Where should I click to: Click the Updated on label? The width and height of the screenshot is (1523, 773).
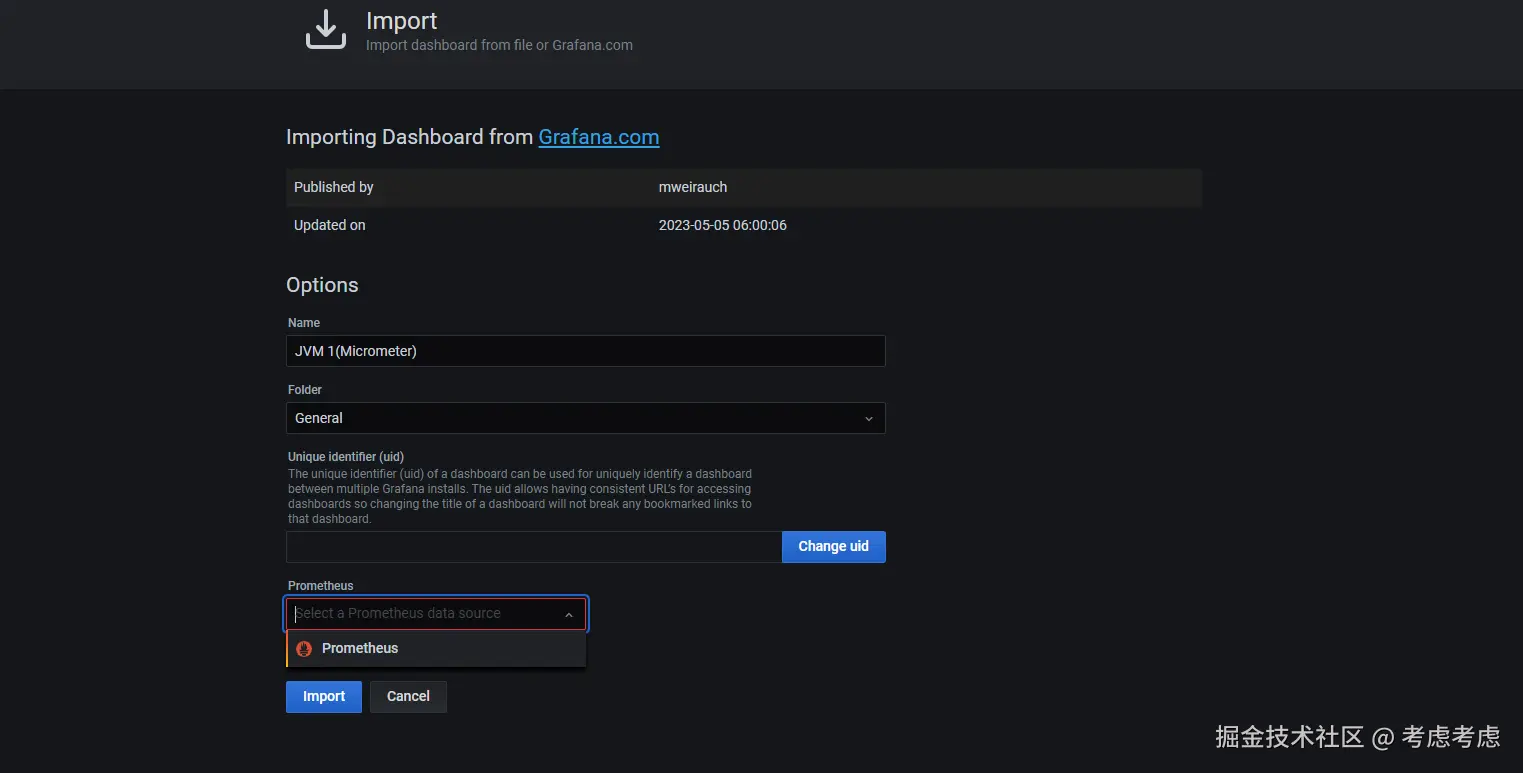click(x=330, y=226)
